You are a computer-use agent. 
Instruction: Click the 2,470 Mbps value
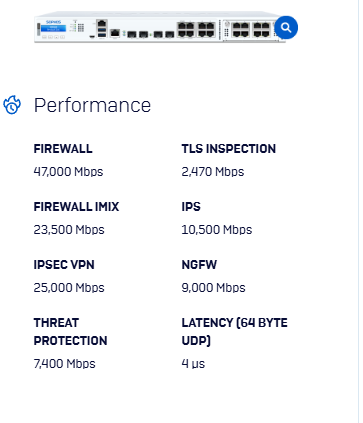pyautogui.click(x=213, y=172)
